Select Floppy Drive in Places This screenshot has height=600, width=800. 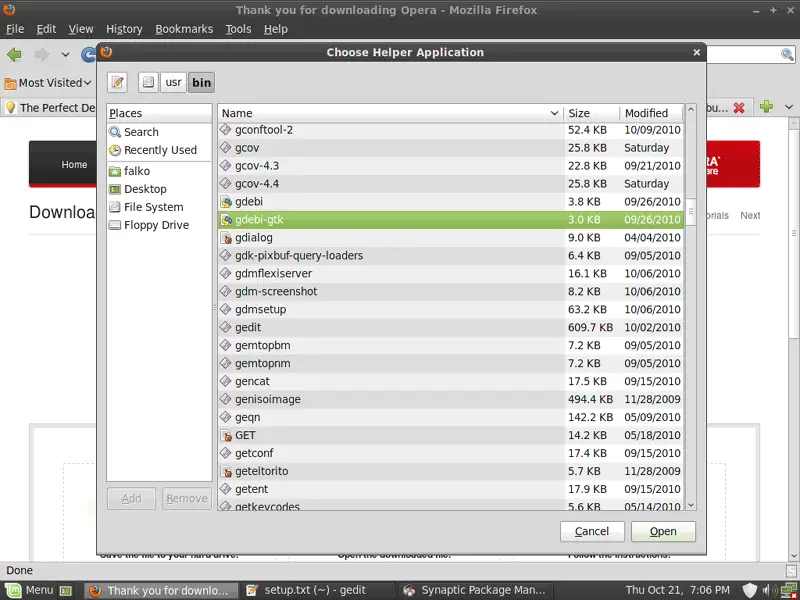[x=156, y=225]
